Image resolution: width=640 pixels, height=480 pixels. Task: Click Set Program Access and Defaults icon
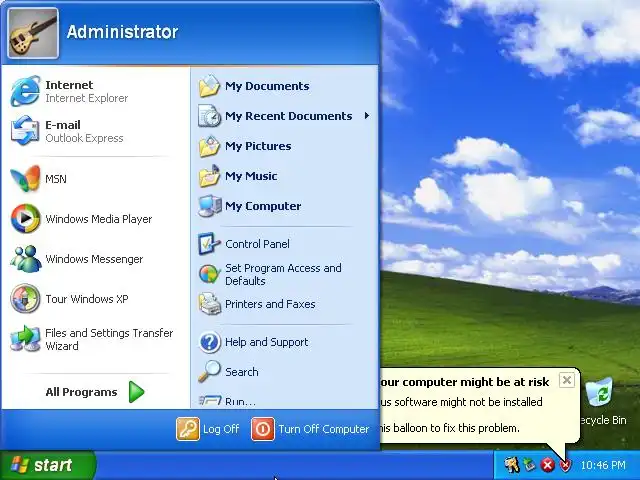(209, 274)
